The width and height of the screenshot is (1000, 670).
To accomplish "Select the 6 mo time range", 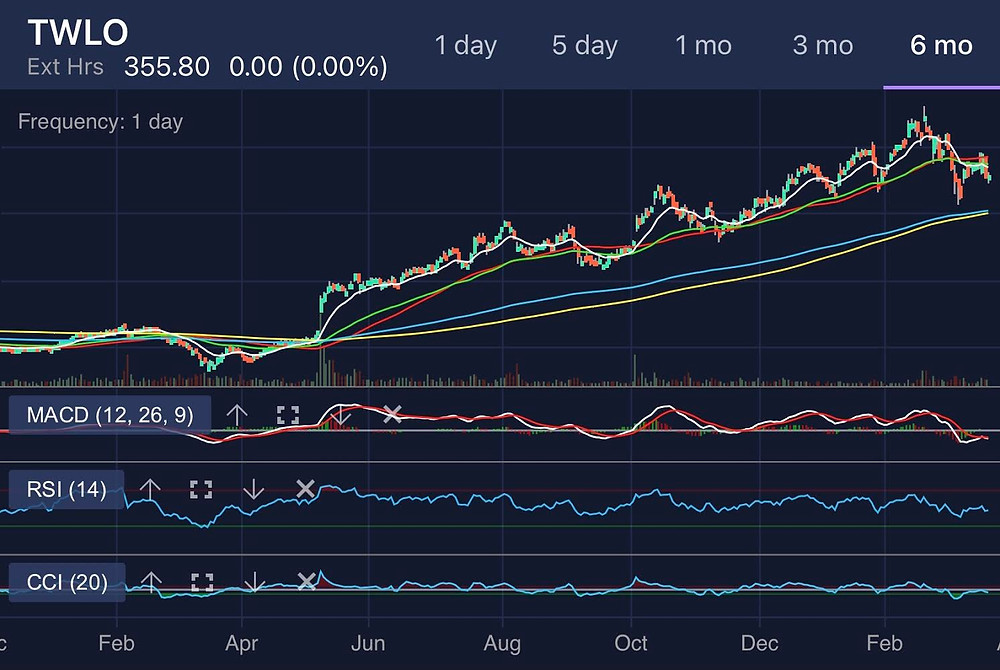I will pos(941,45).
